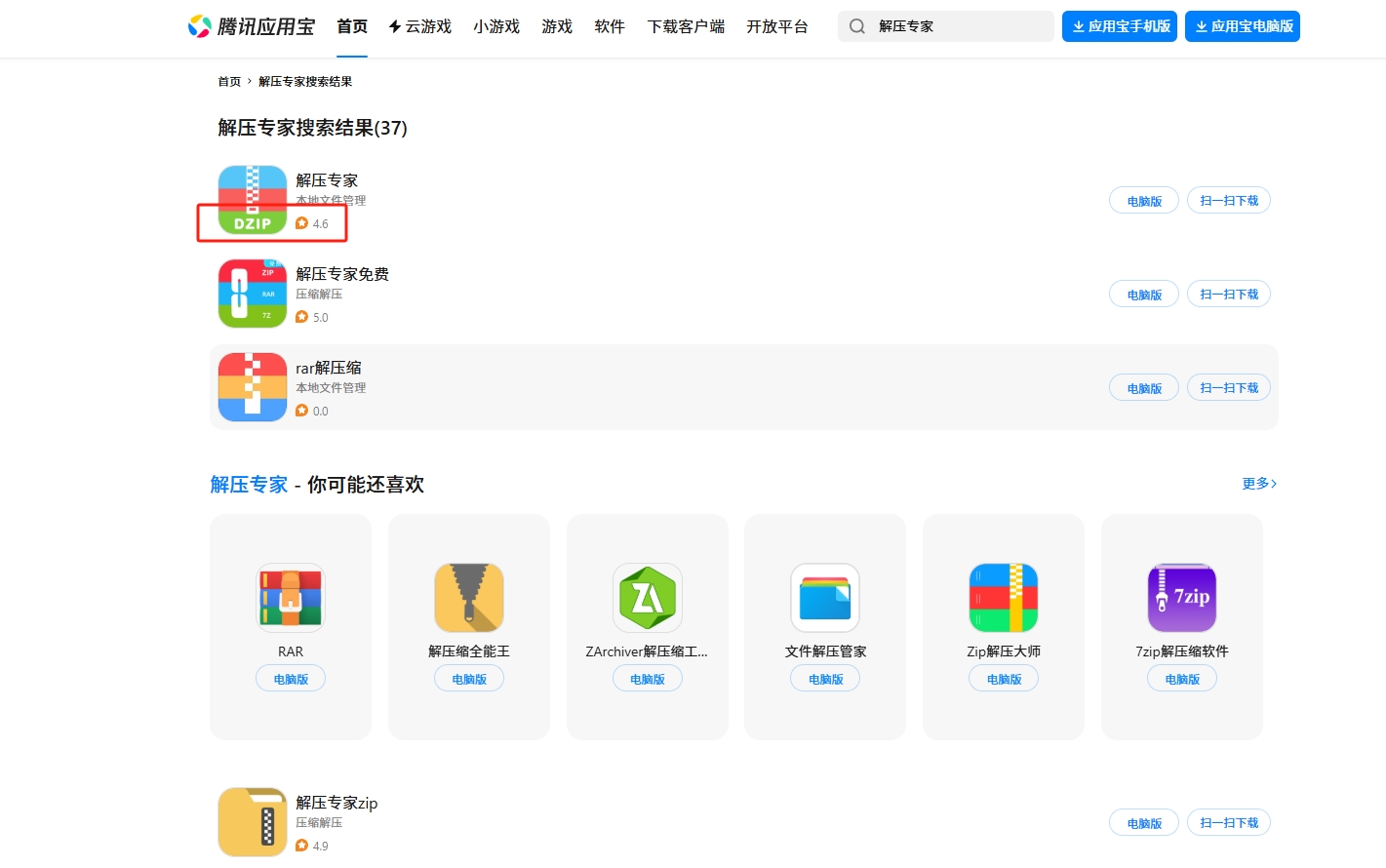Screen dimensions: 1386x868
Task: Click the 解压缩全能王 card title
Action: pyautogui.click(x=469, y=651)
